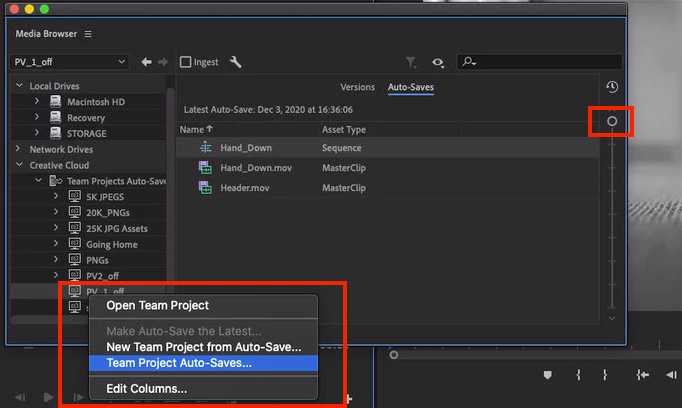Screen dimensions: 682x408
Task: Expand the Network Drives section
Action: (x=18, y=149)
